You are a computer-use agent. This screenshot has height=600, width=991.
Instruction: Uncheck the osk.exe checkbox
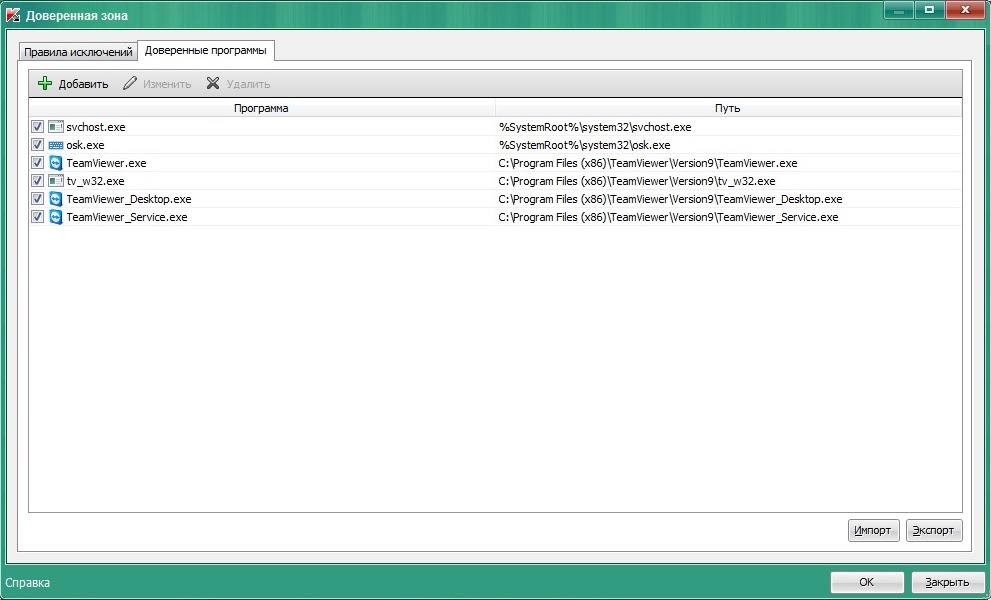(x=37, y=145)
